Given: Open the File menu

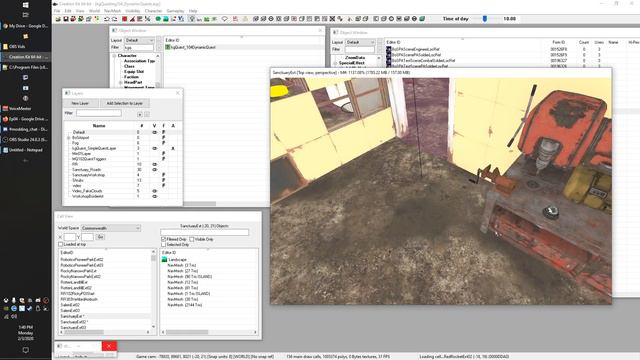Looking at the screenshot, I should (x=57, y=11).
